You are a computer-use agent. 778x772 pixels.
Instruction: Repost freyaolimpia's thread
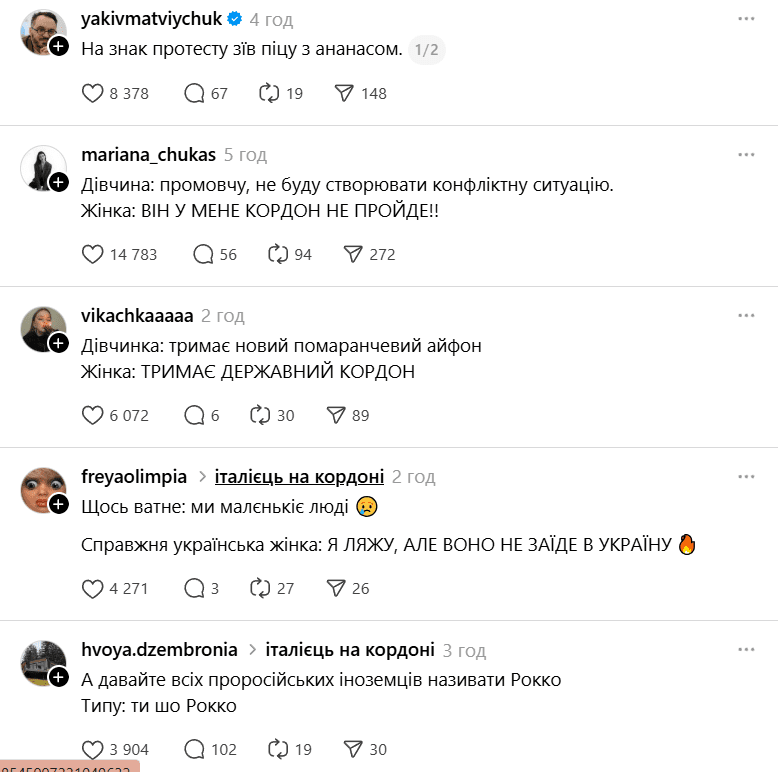(x=260, y=588)
